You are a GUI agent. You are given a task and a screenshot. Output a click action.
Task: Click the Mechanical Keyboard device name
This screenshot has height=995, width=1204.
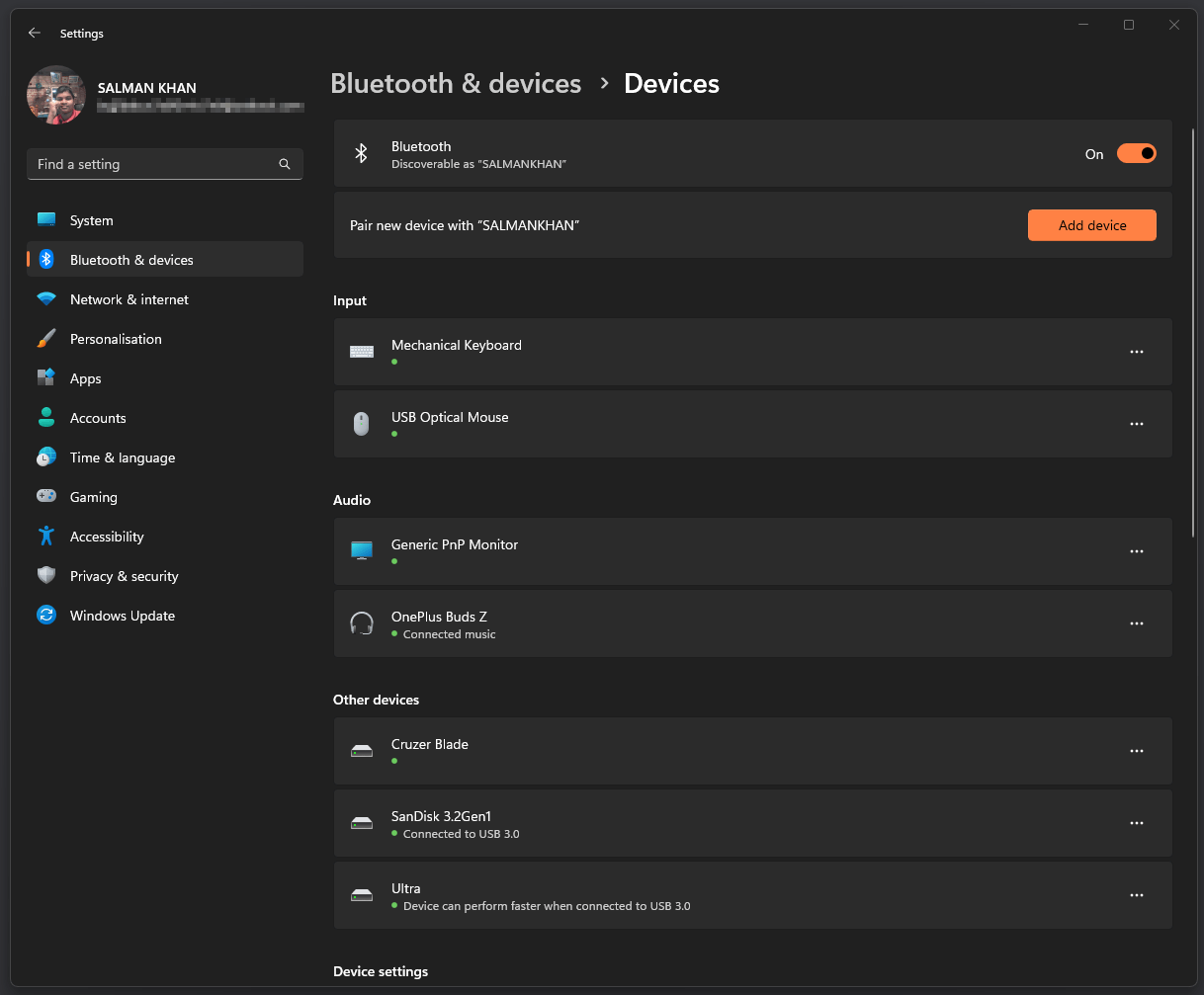[457, 345]
